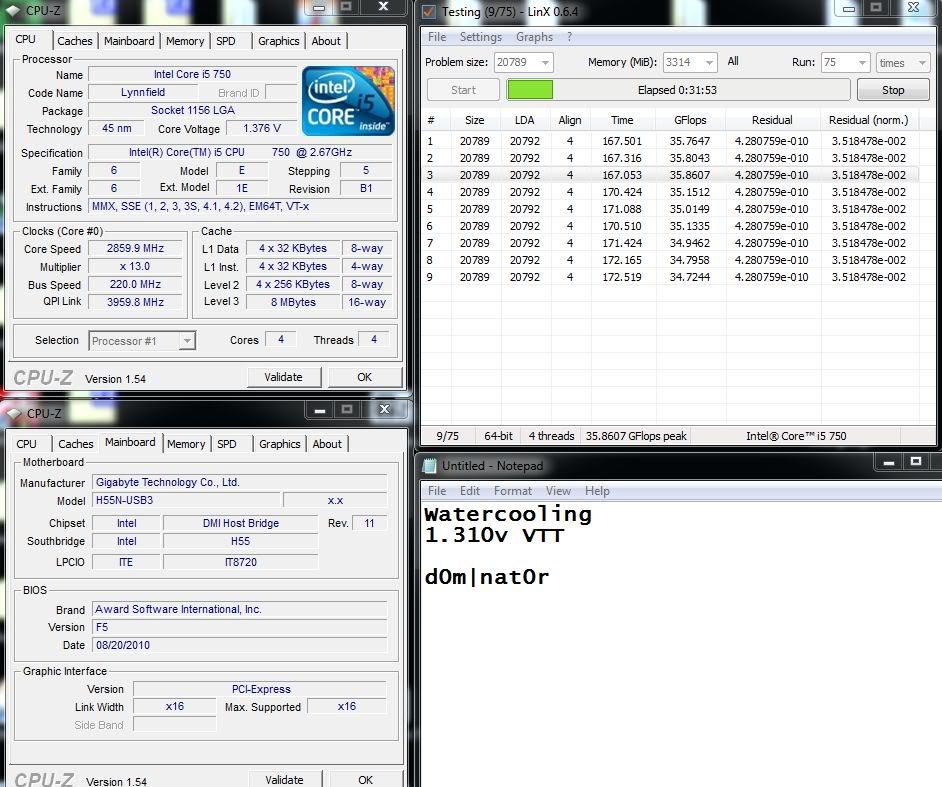This screenshot has width=942, height=787.
Task: Click the '4 threads' status bar entry in LinX
Action: click(552, 436)
